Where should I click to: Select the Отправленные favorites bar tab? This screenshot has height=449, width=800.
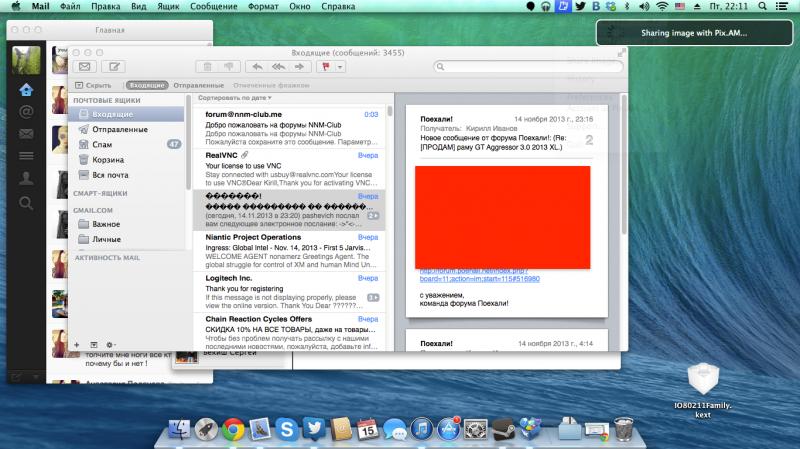tap(198, 85)
